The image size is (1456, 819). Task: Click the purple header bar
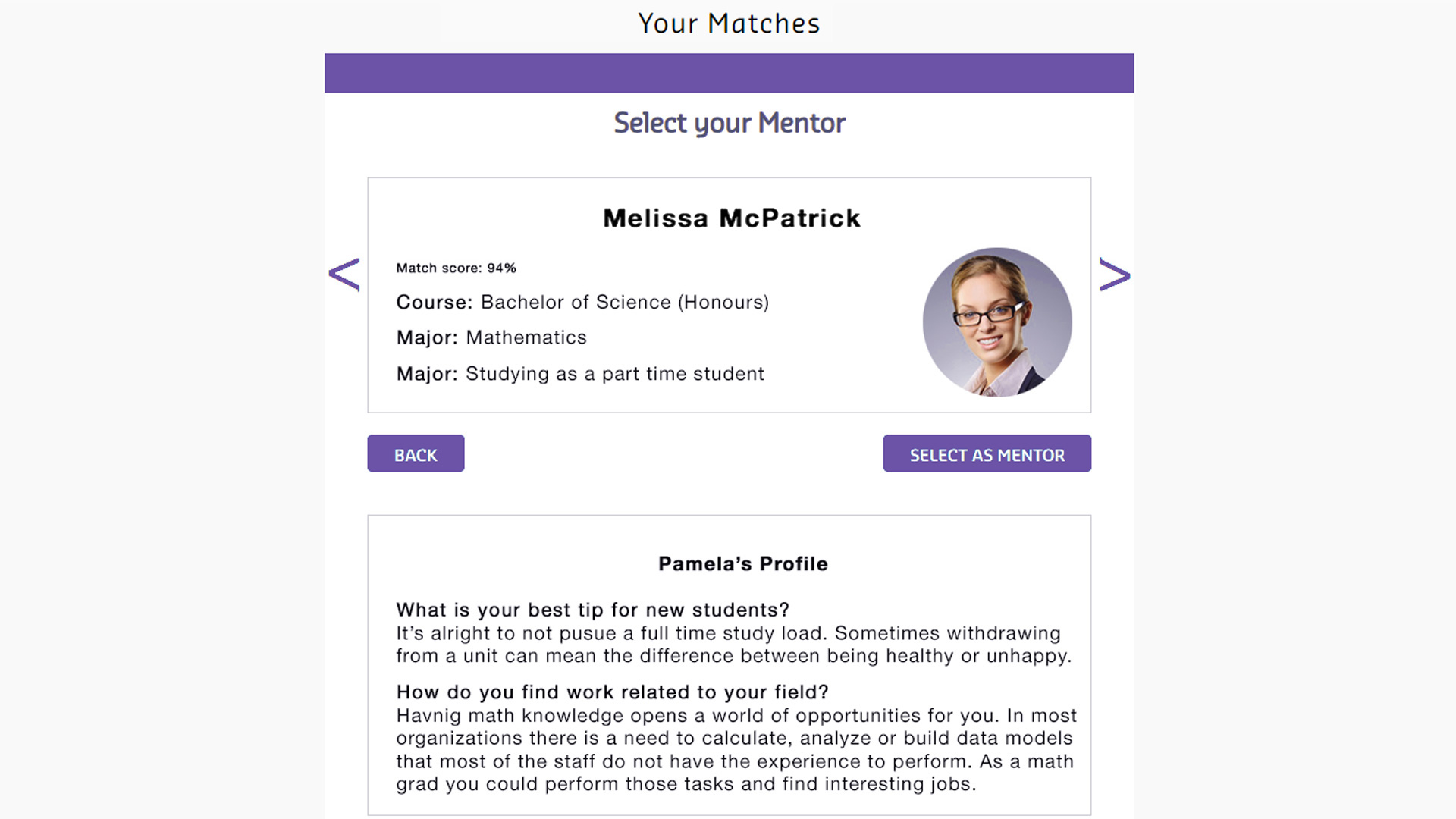point(729,73)
